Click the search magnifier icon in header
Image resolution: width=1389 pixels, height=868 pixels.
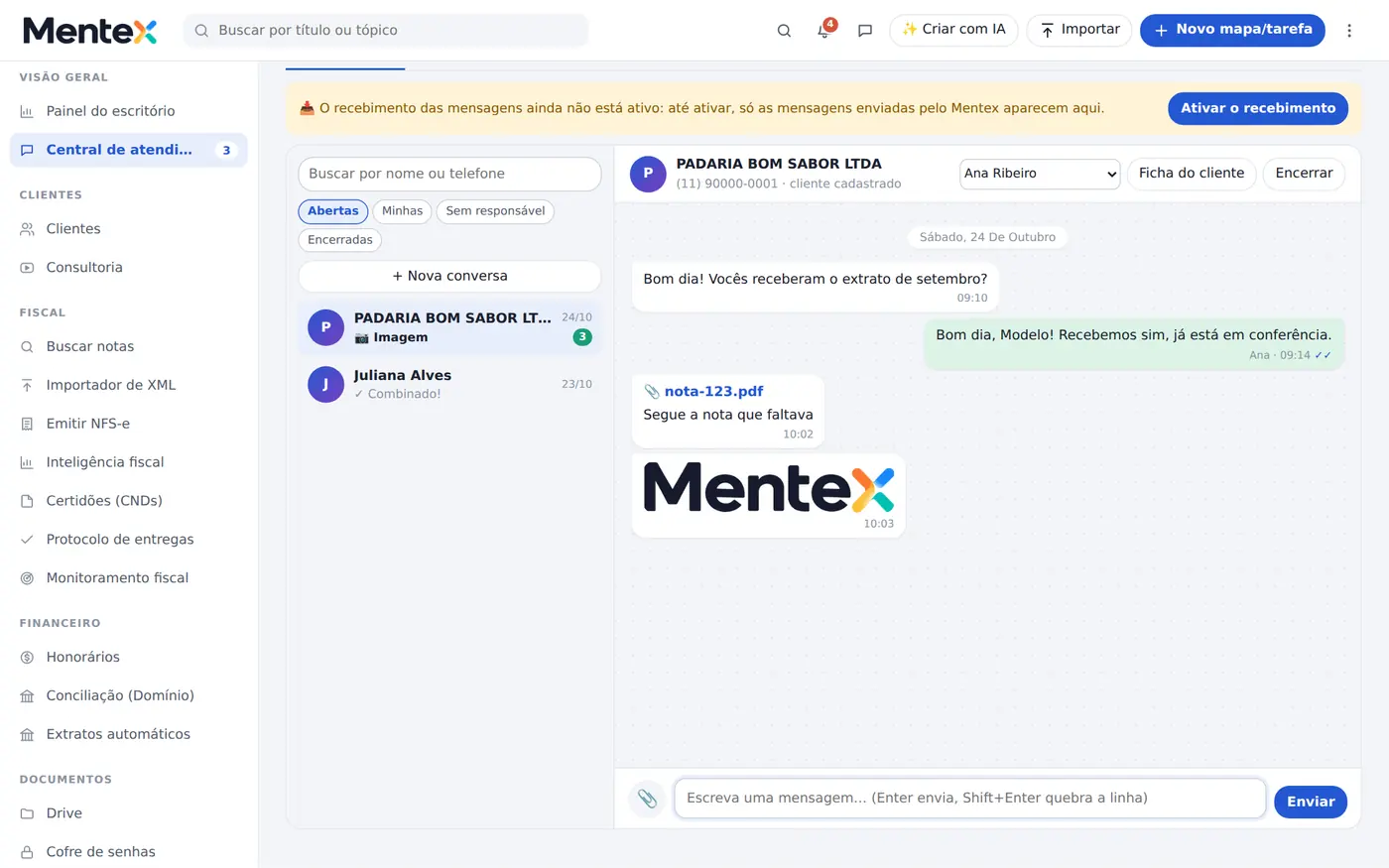[x=784, y=31]
